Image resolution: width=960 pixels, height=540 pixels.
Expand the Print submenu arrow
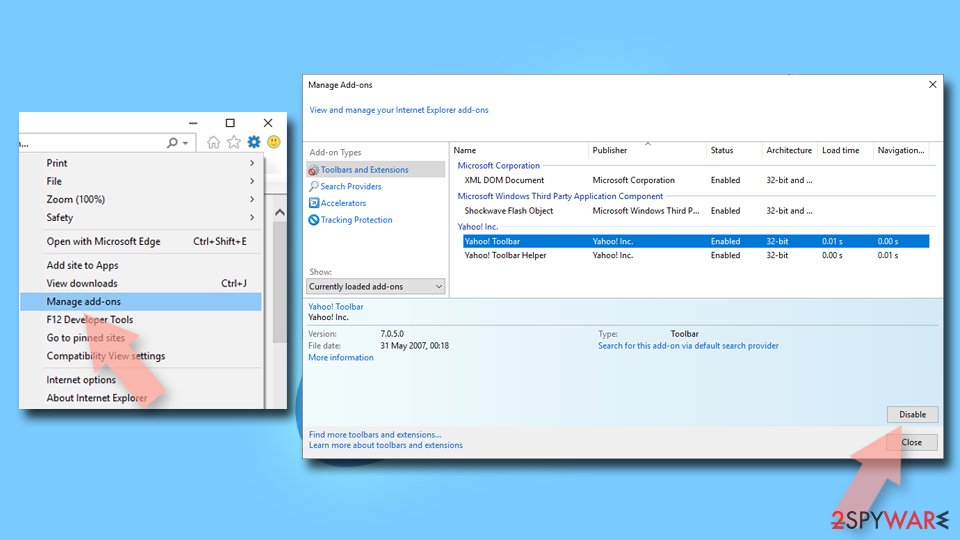pos(252,163)
